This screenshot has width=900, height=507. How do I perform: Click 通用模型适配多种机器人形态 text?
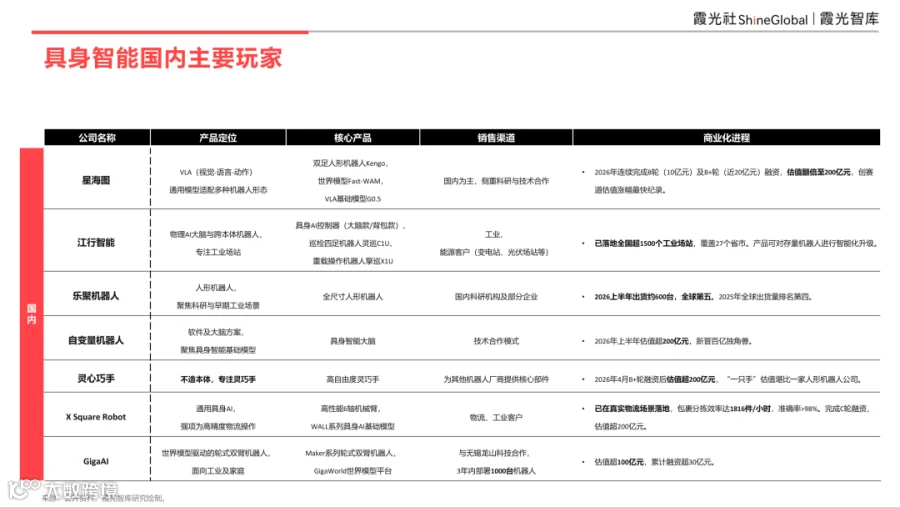[x=218, y=190]
